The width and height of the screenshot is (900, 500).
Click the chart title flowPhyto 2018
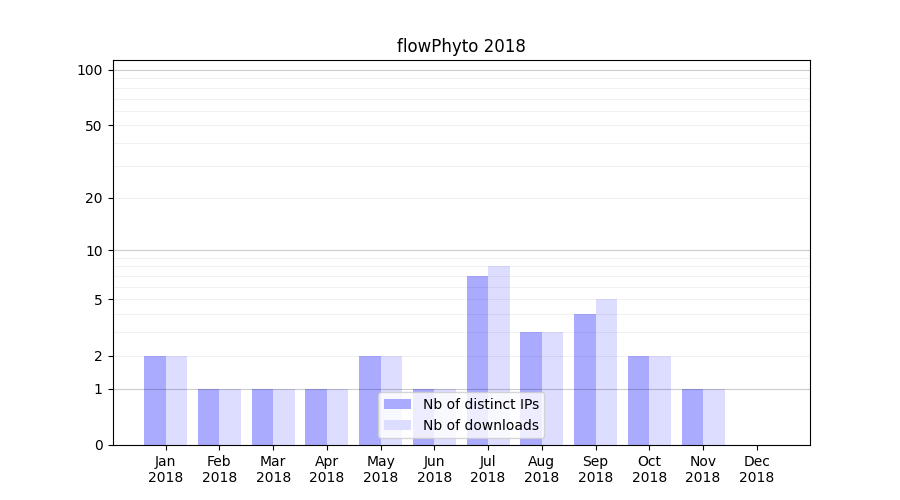pyautogui.click(x=461, y=46)
